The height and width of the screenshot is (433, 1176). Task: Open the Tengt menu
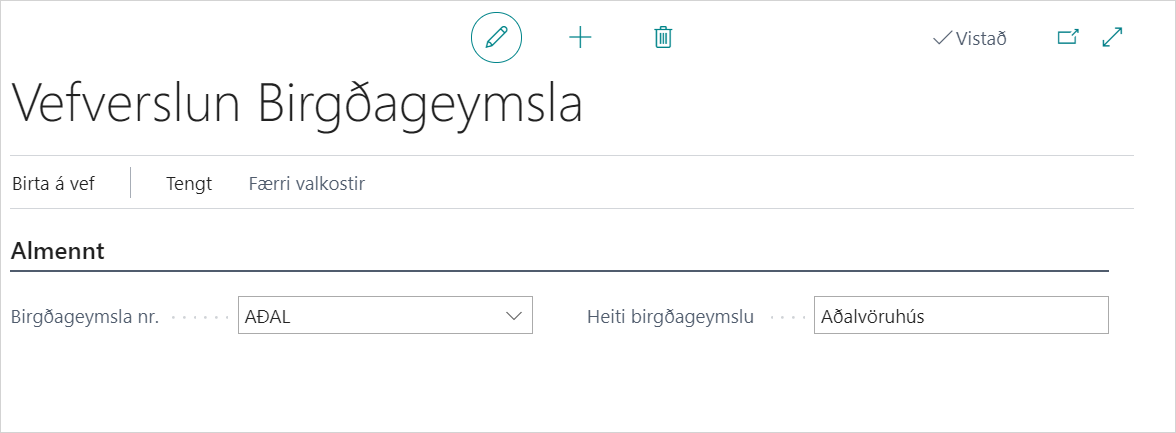(x=189, y=184)
